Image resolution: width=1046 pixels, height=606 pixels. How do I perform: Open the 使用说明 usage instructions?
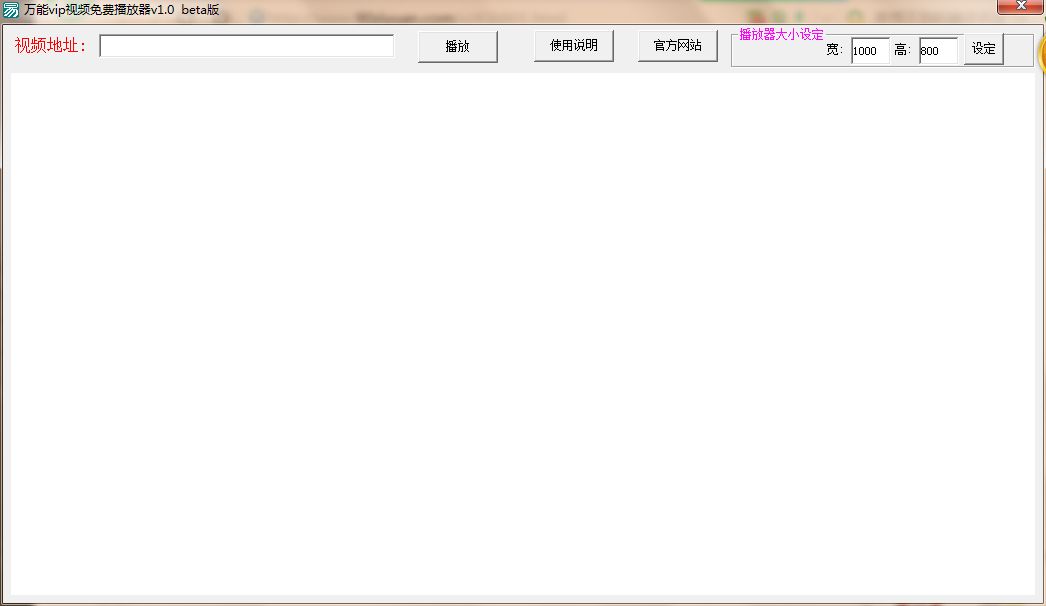[x=574, y=44]
